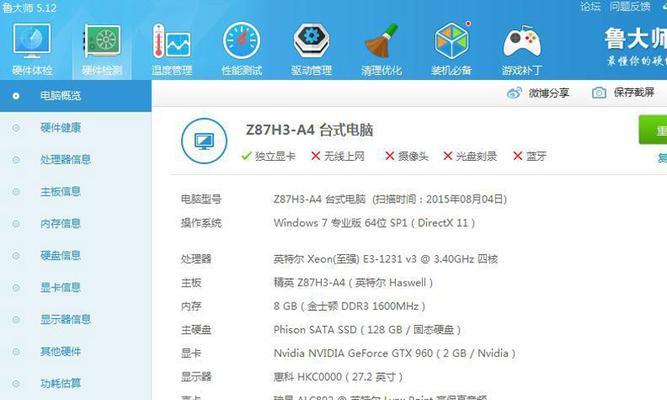Viewport: 667px width, 400px height.
Task: Click the 精英 Z87H3-A4 motherboard value
Action: (353, 283)
